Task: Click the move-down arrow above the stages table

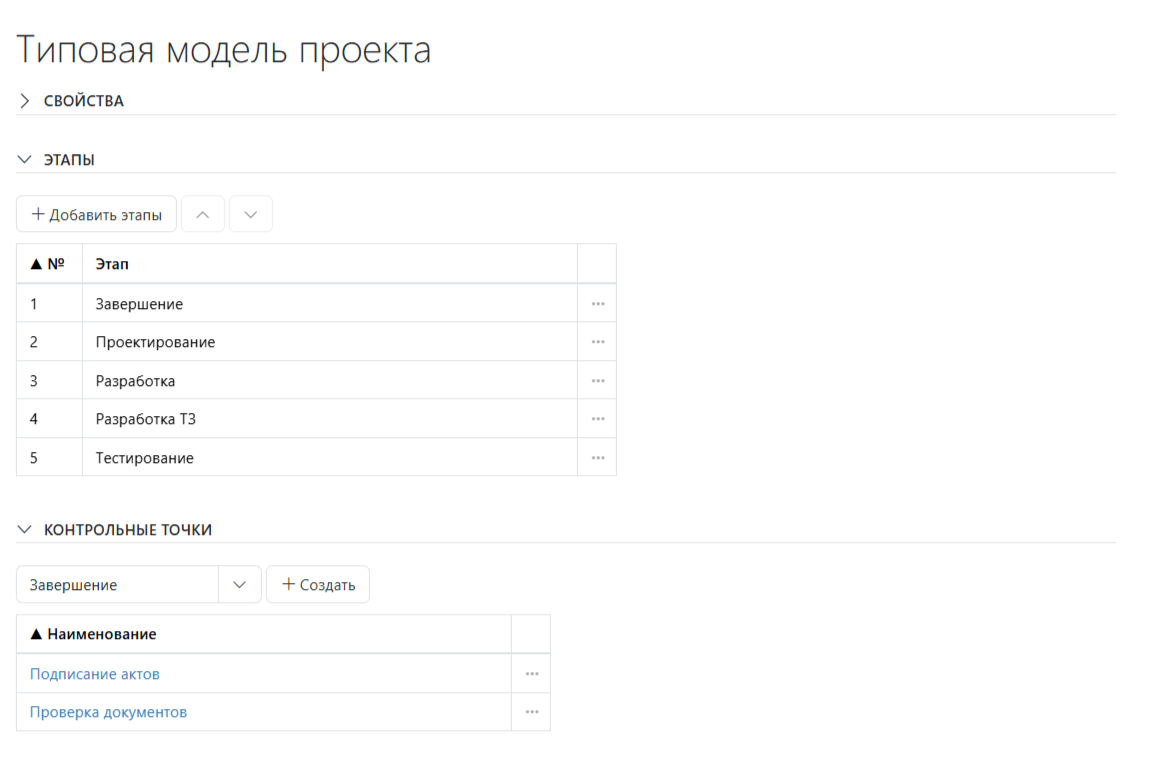Action: (x=250, y=213)
